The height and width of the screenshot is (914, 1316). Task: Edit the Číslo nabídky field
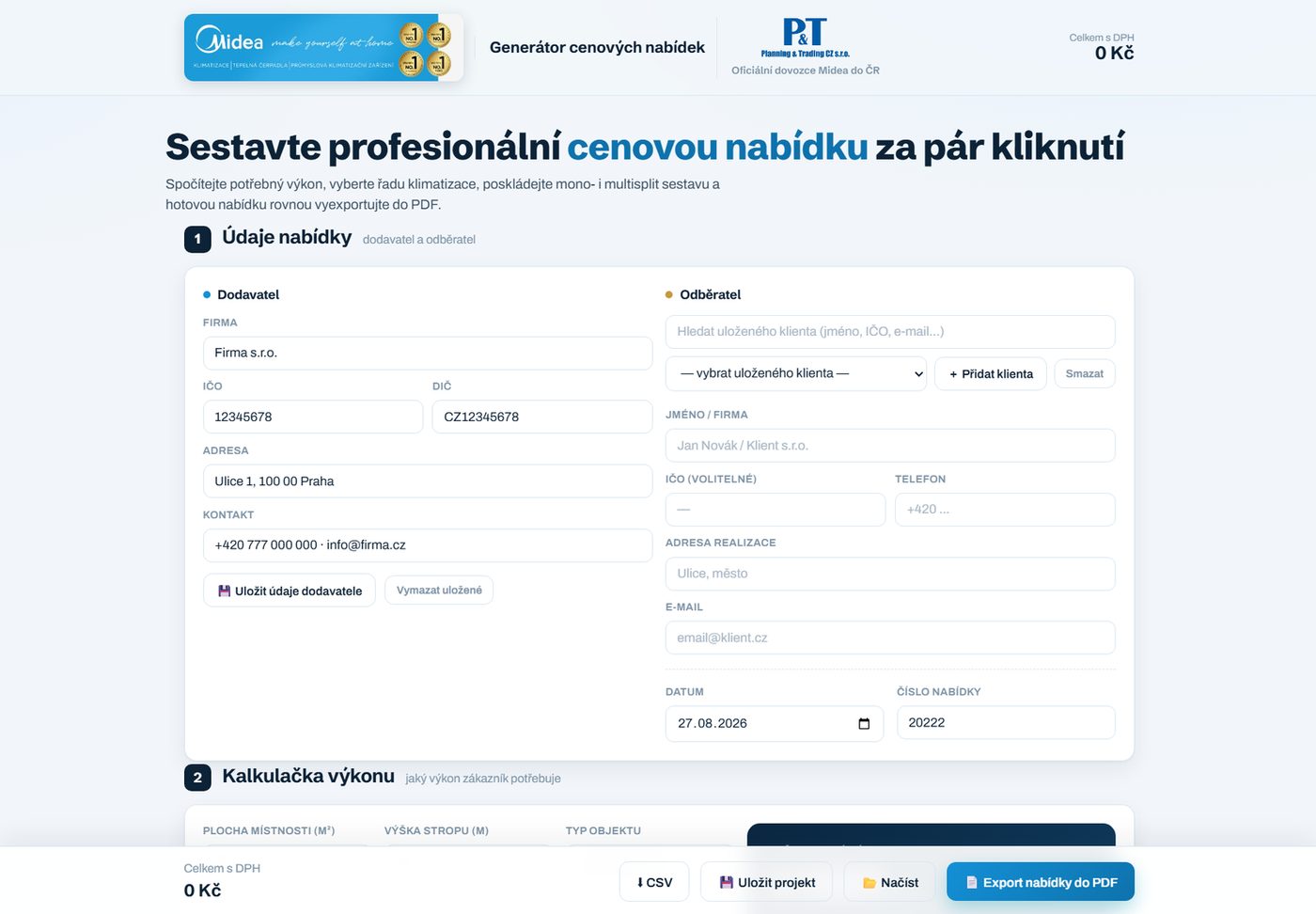tap(1006, 722)
